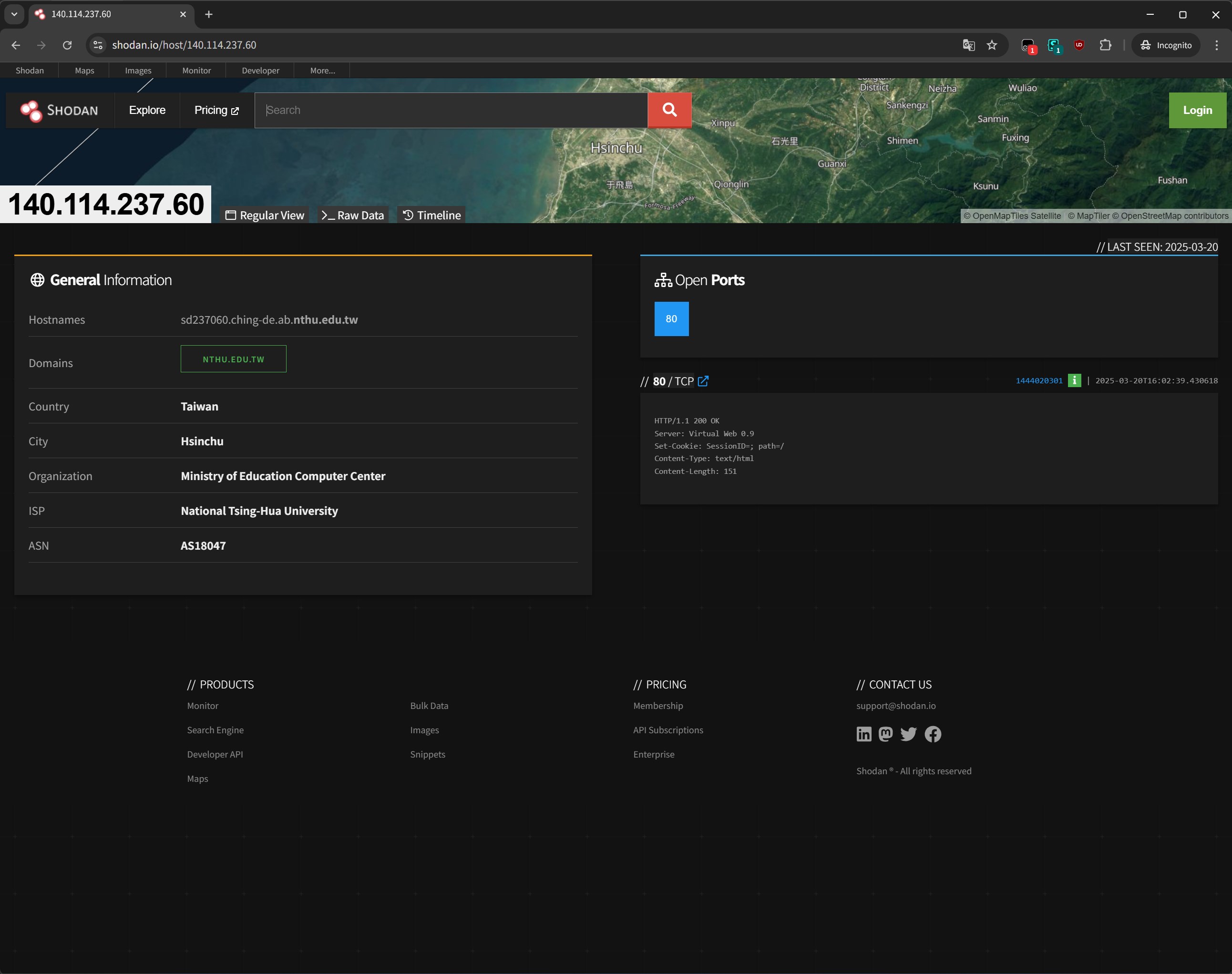The image size is (1232, 974).
Task: Open the 1444020301 hash link
Action: (1039, 380)
